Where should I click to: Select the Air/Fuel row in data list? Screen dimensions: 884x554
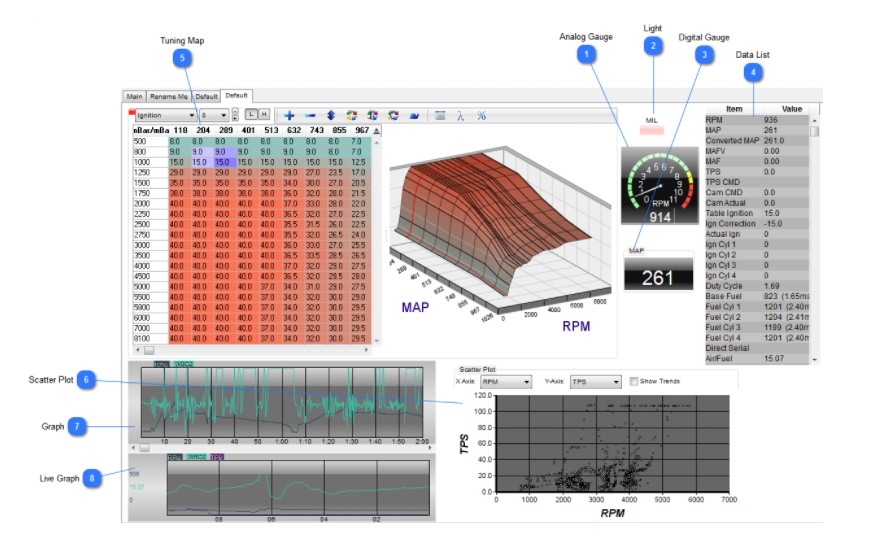pos(757,358)
